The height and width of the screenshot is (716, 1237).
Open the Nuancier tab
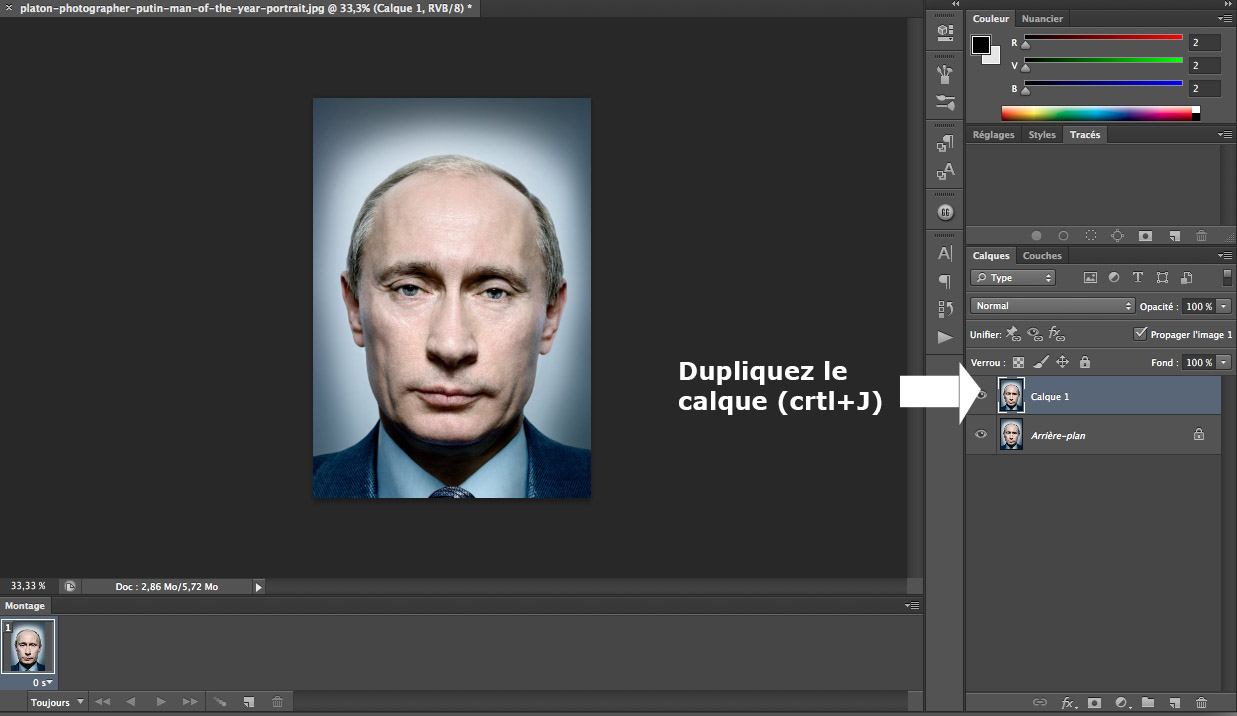click(1042, 19)
